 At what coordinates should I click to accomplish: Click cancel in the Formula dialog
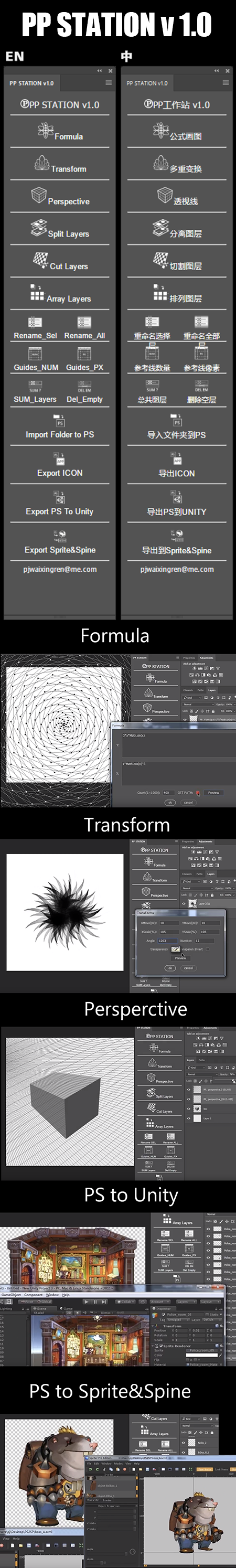(189, 802)
